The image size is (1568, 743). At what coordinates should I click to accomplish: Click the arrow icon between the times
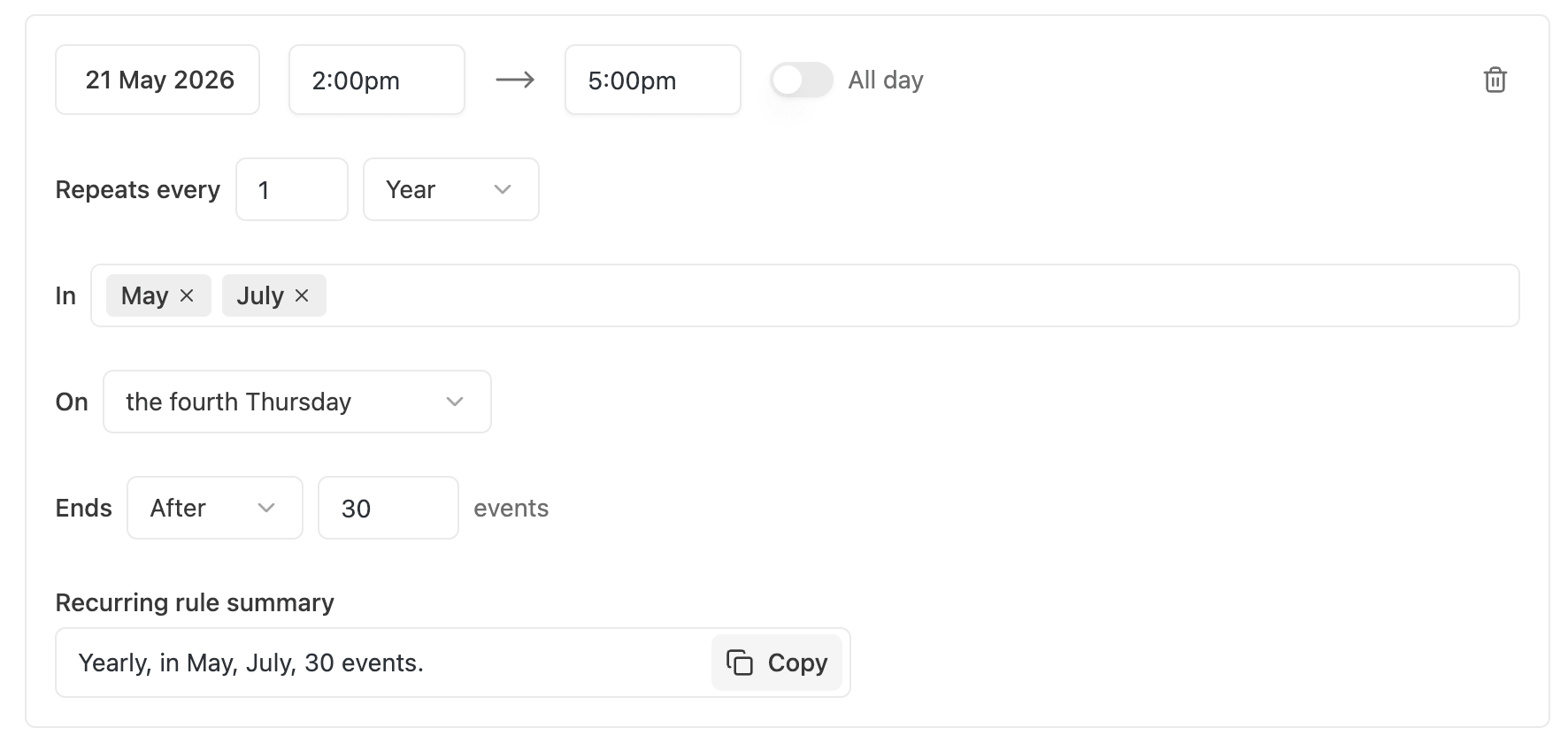pos(515,80)
